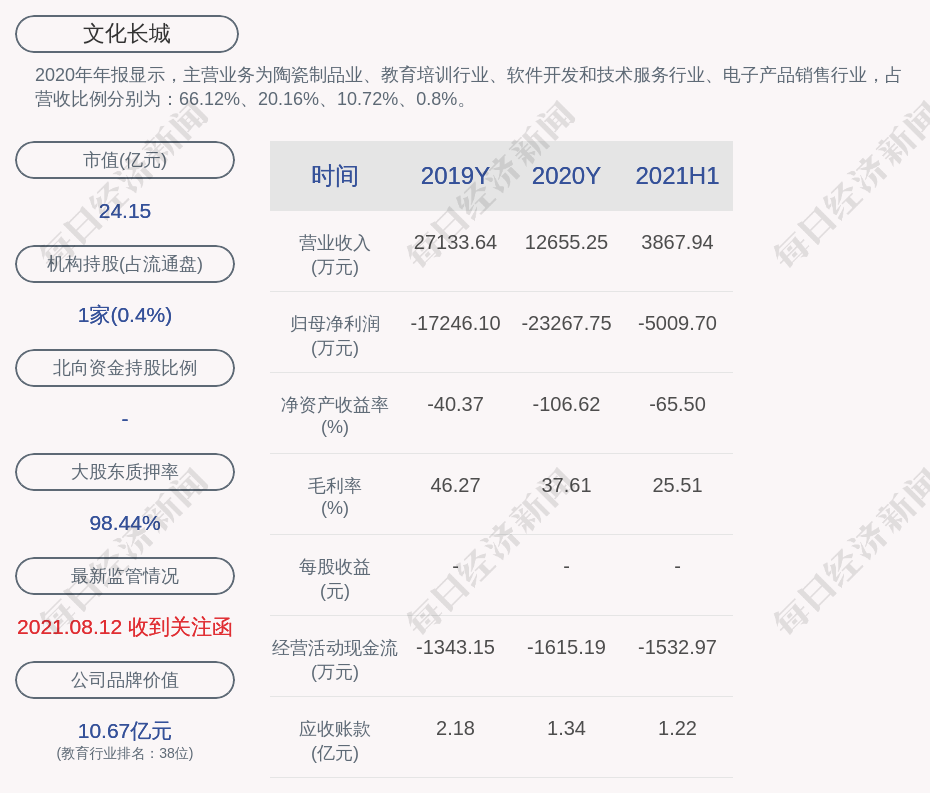
Task: Click receivables value 1.22
Action: pyautogui.click(x=677, y=728)
